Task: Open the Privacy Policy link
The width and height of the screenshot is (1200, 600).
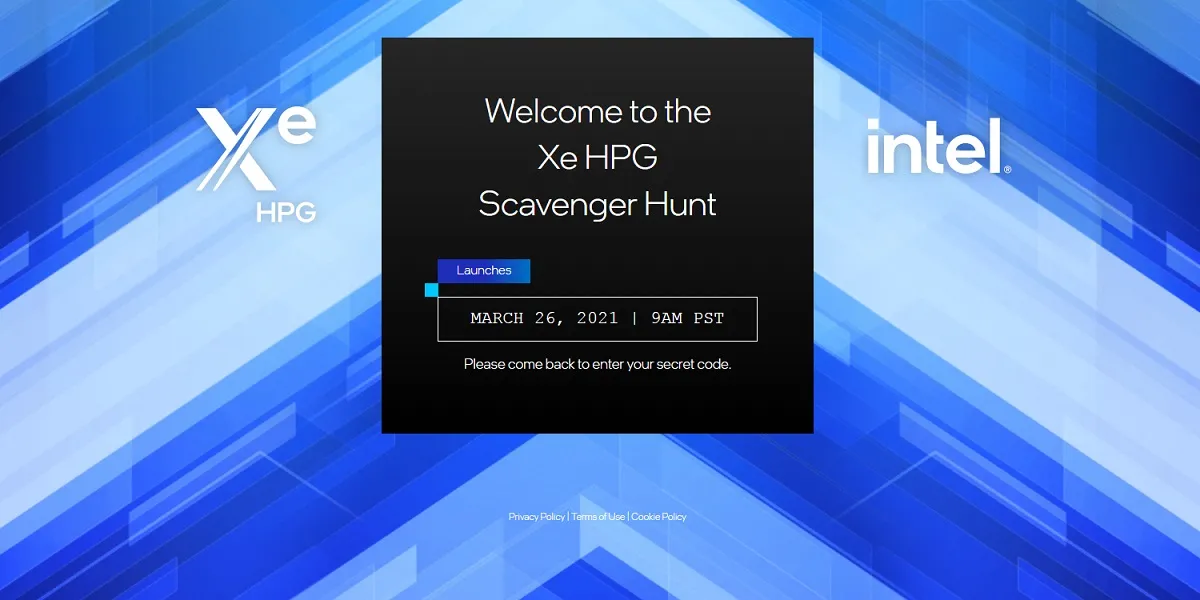Action: point(536,517)
